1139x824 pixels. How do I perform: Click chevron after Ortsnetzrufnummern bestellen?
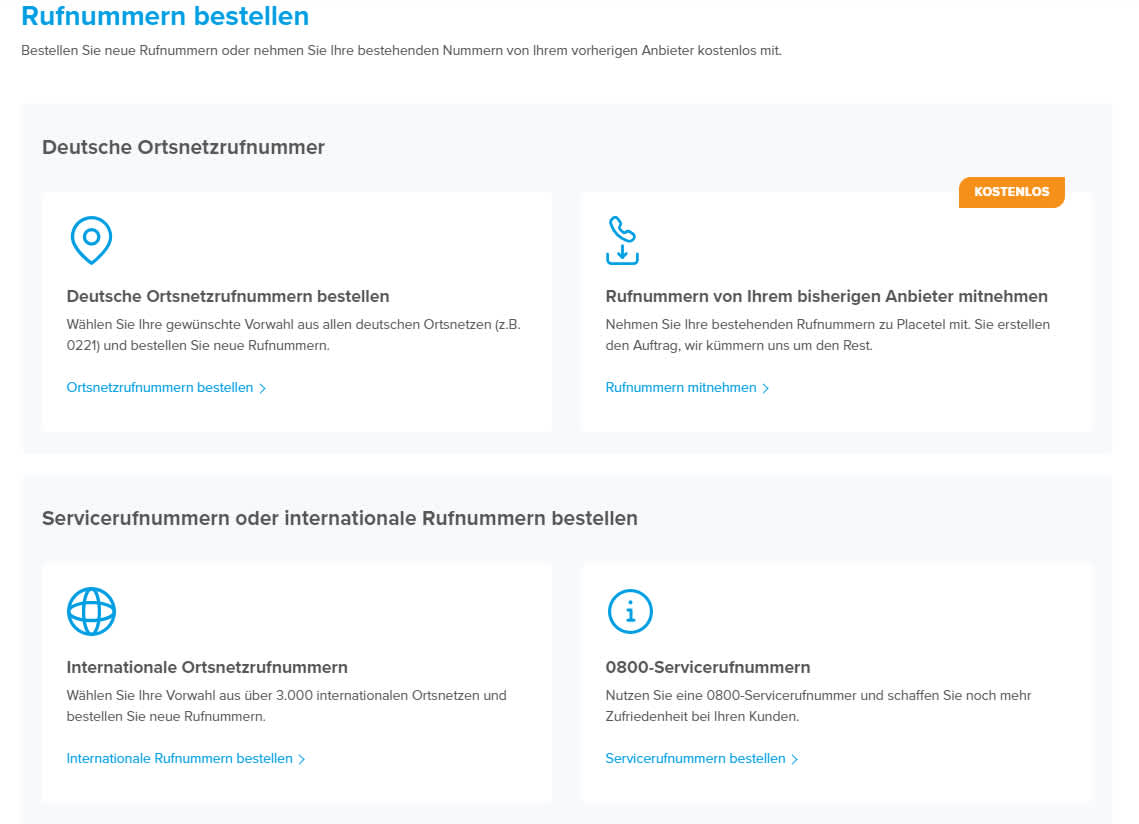263,388
